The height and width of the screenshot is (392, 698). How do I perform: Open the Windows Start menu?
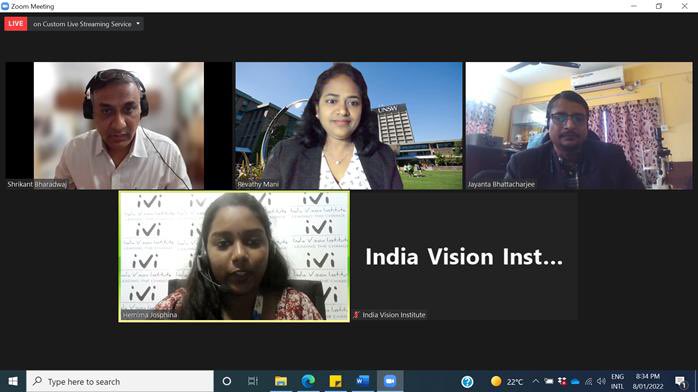(13, 381)
